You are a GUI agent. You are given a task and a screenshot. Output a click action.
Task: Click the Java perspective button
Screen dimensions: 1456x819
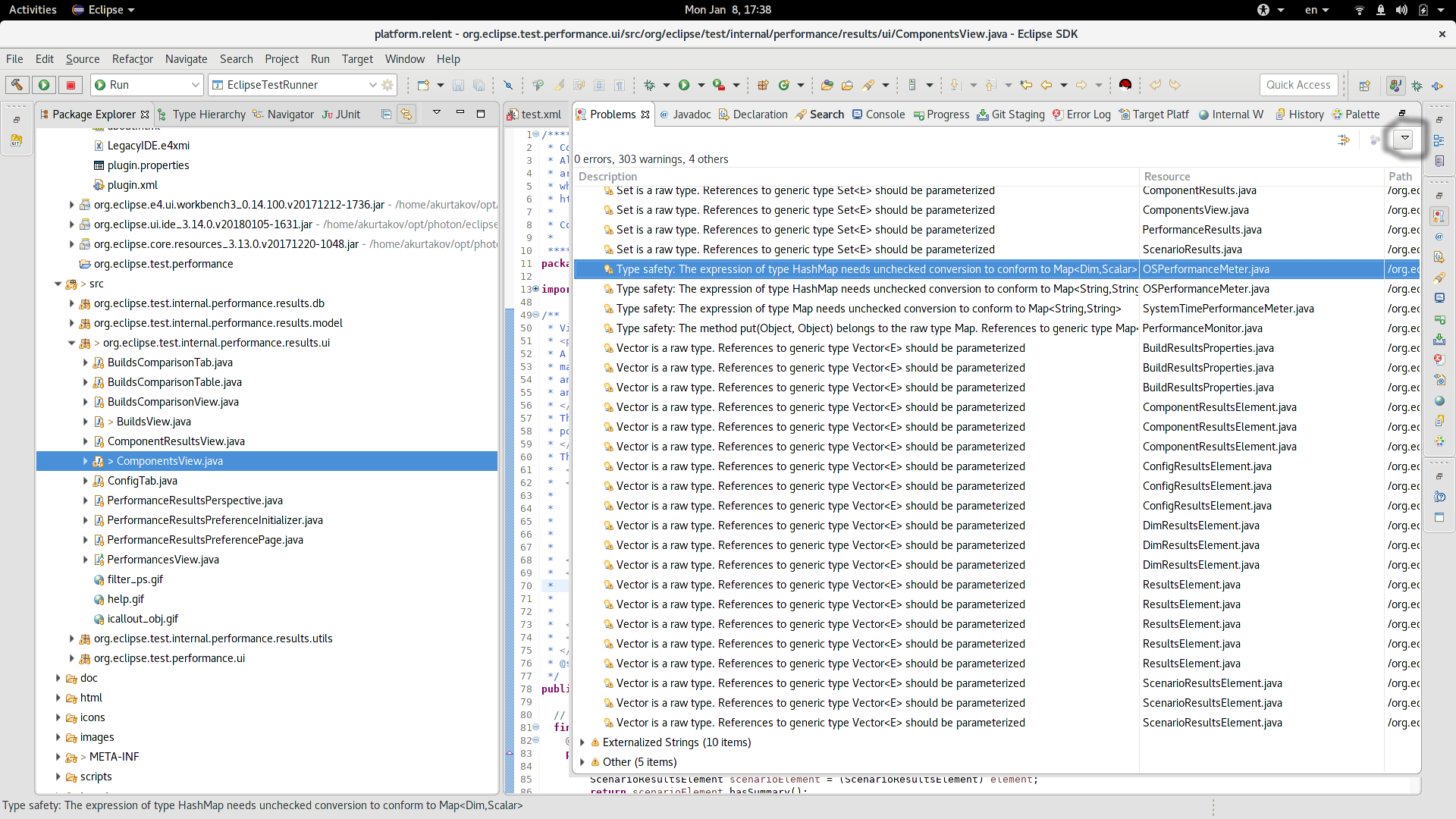pos(1395,86)
